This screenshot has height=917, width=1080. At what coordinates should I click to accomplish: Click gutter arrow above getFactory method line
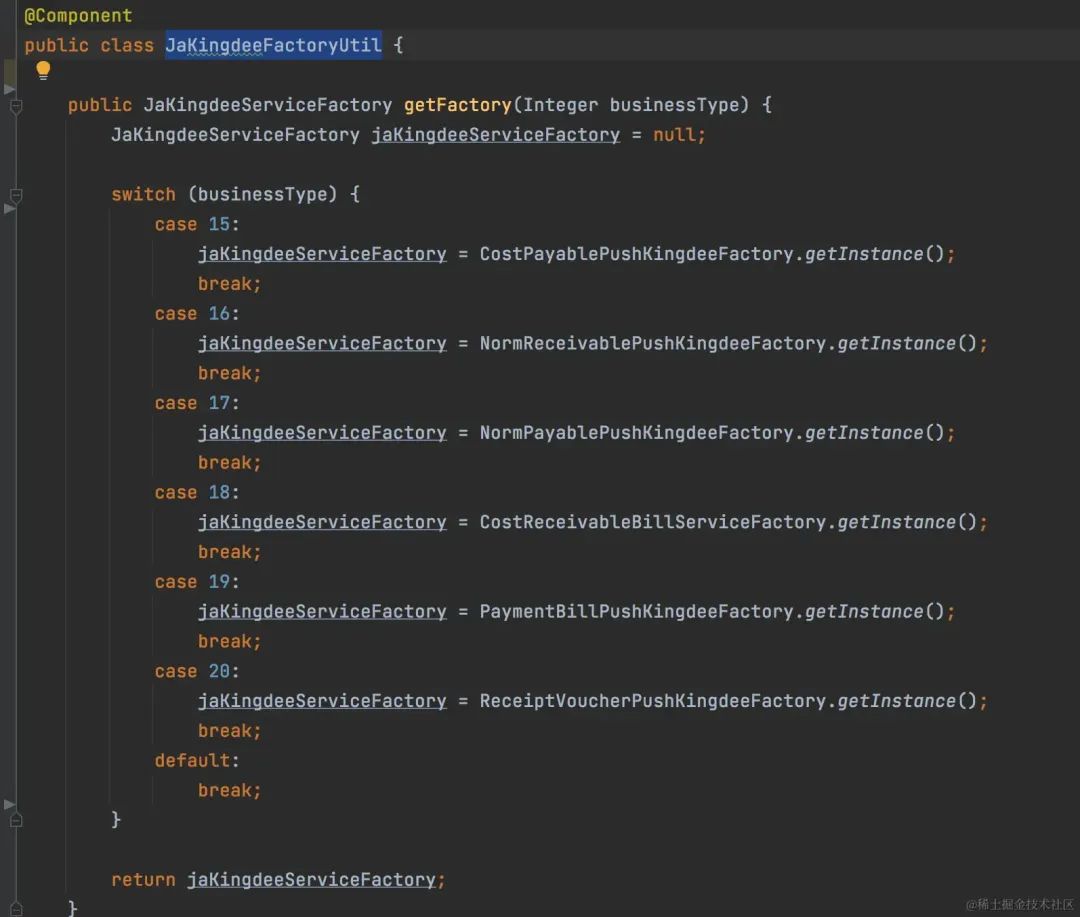9,89
